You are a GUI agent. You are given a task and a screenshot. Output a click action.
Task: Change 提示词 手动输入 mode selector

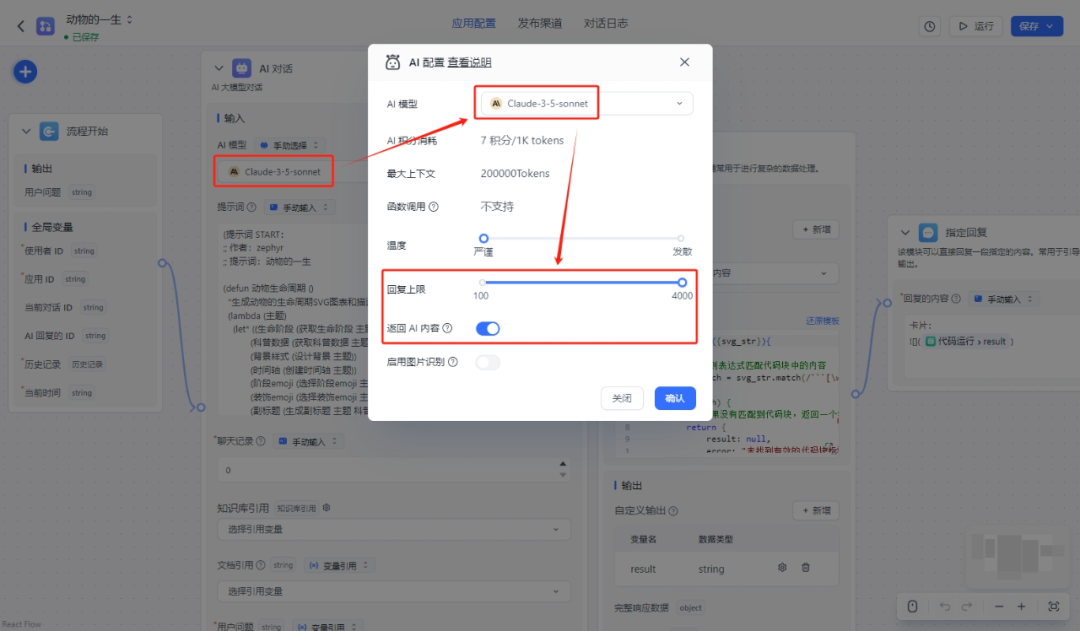tap(298, 207)
